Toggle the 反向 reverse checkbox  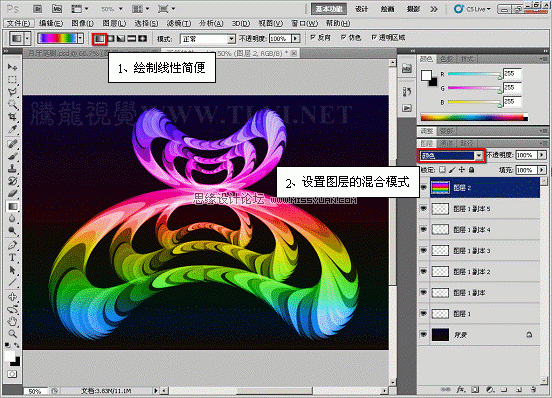point(313,37)
